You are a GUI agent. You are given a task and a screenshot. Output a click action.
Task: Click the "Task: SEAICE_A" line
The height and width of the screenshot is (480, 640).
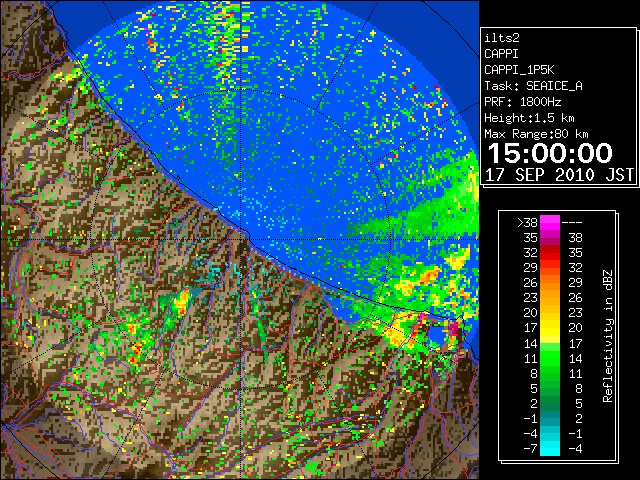point(533,86)
